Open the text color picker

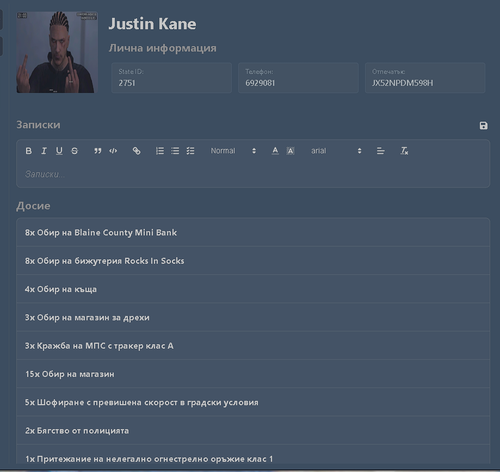tap(275, 151)
